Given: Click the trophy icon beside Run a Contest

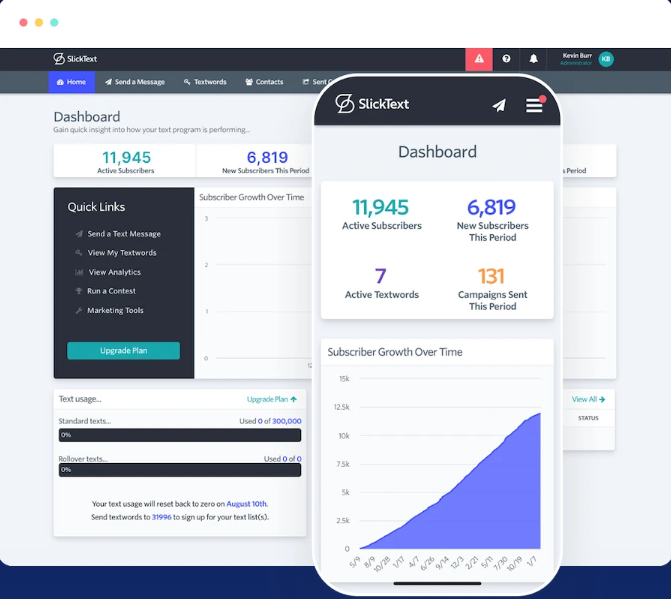Looking at the screenshot, I should pos(79,291).
